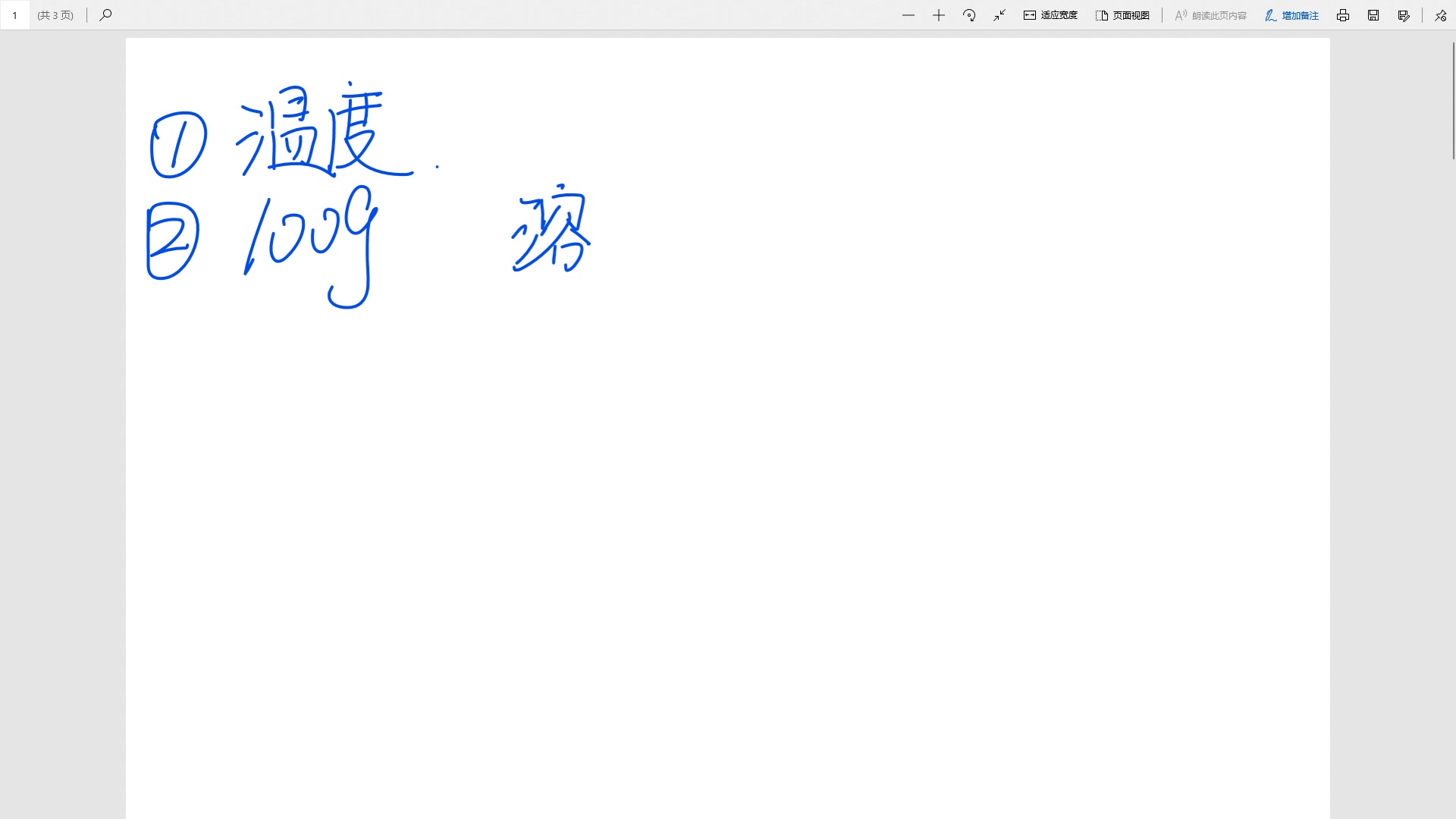Toggle 增加备注 add notes tool

pyautogui.click(x=1291, y=15)
